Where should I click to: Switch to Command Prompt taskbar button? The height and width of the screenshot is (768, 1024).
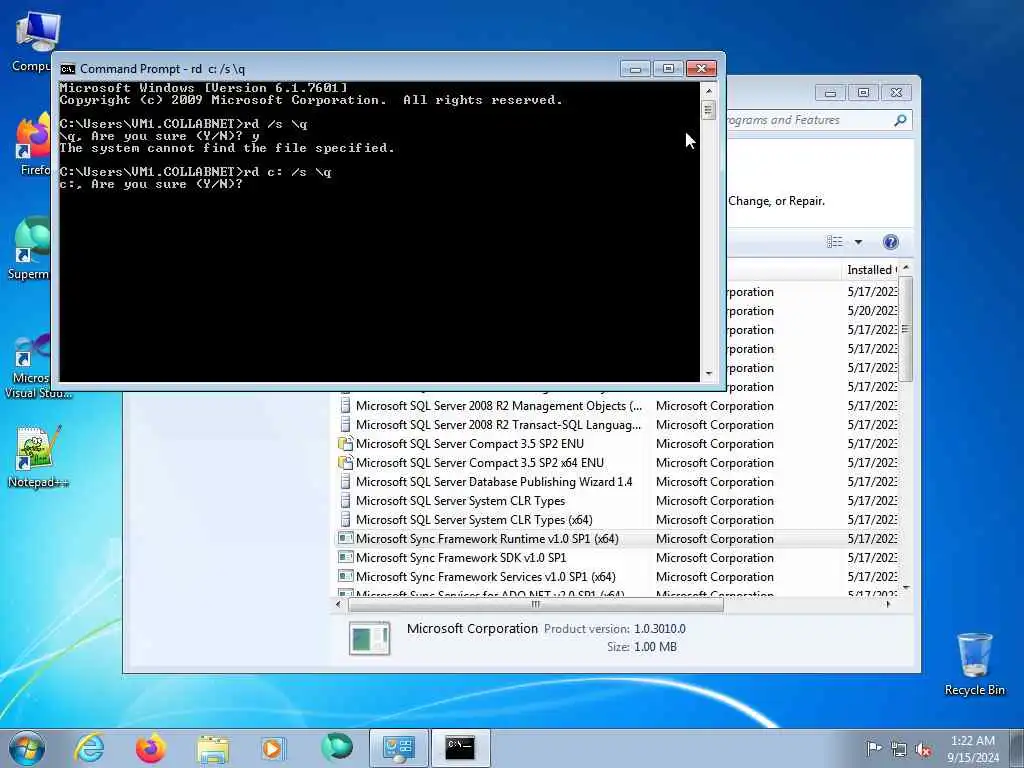pyautogui.click(x=460, y=748)
